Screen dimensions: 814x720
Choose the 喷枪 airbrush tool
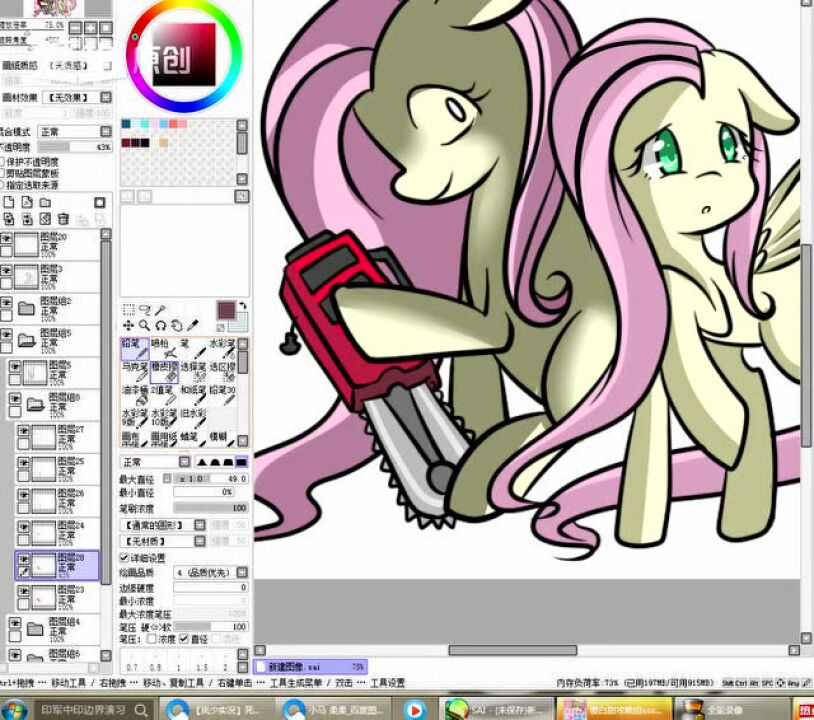click(x=164, y=349)
